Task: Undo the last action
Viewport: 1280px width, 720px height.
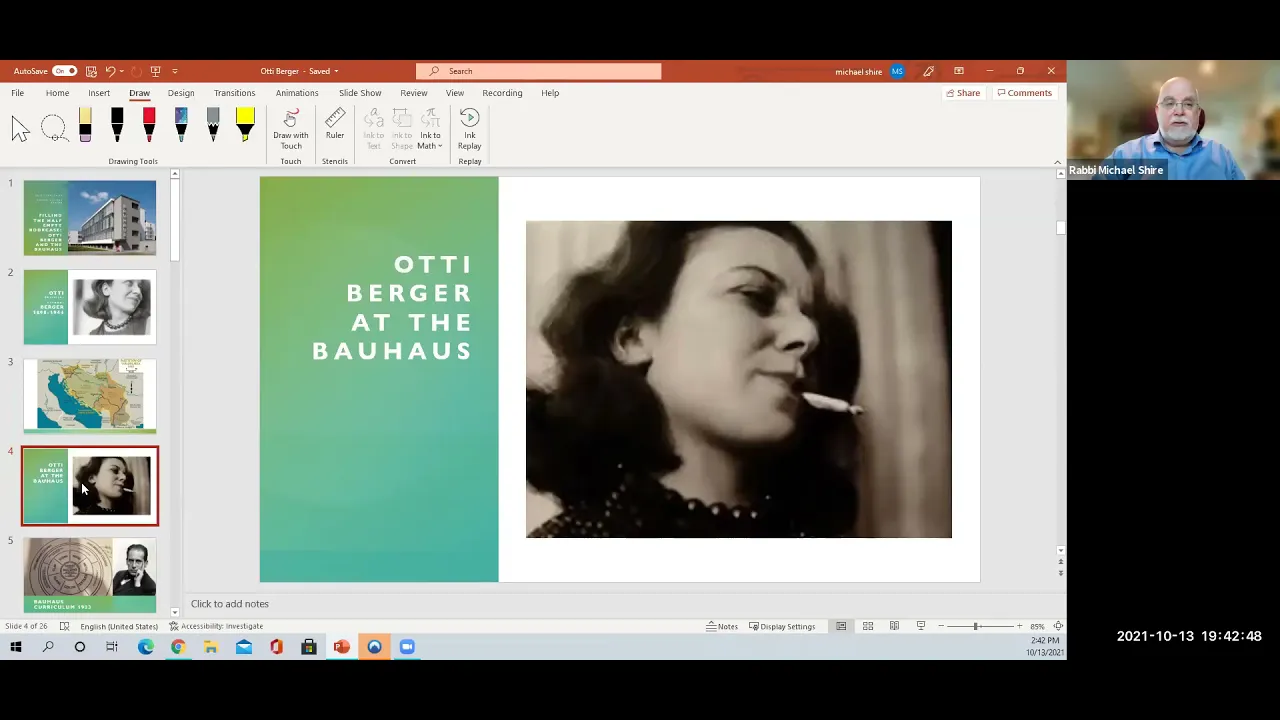Action: (110, 71)
